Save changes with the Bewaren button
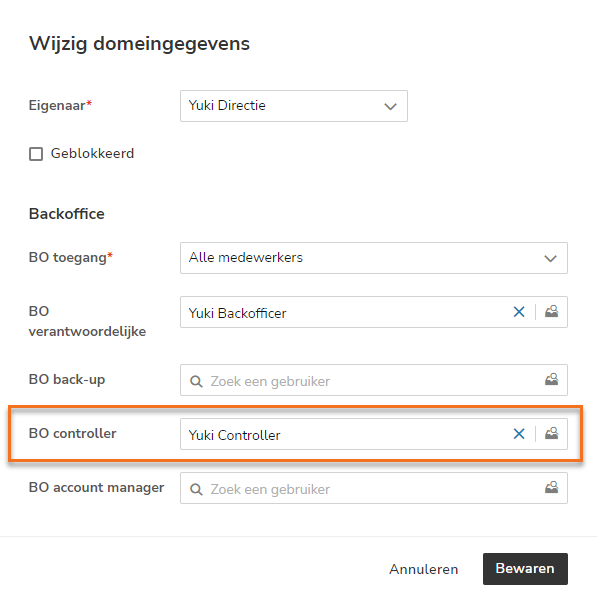597x598 pixels. 525,569
